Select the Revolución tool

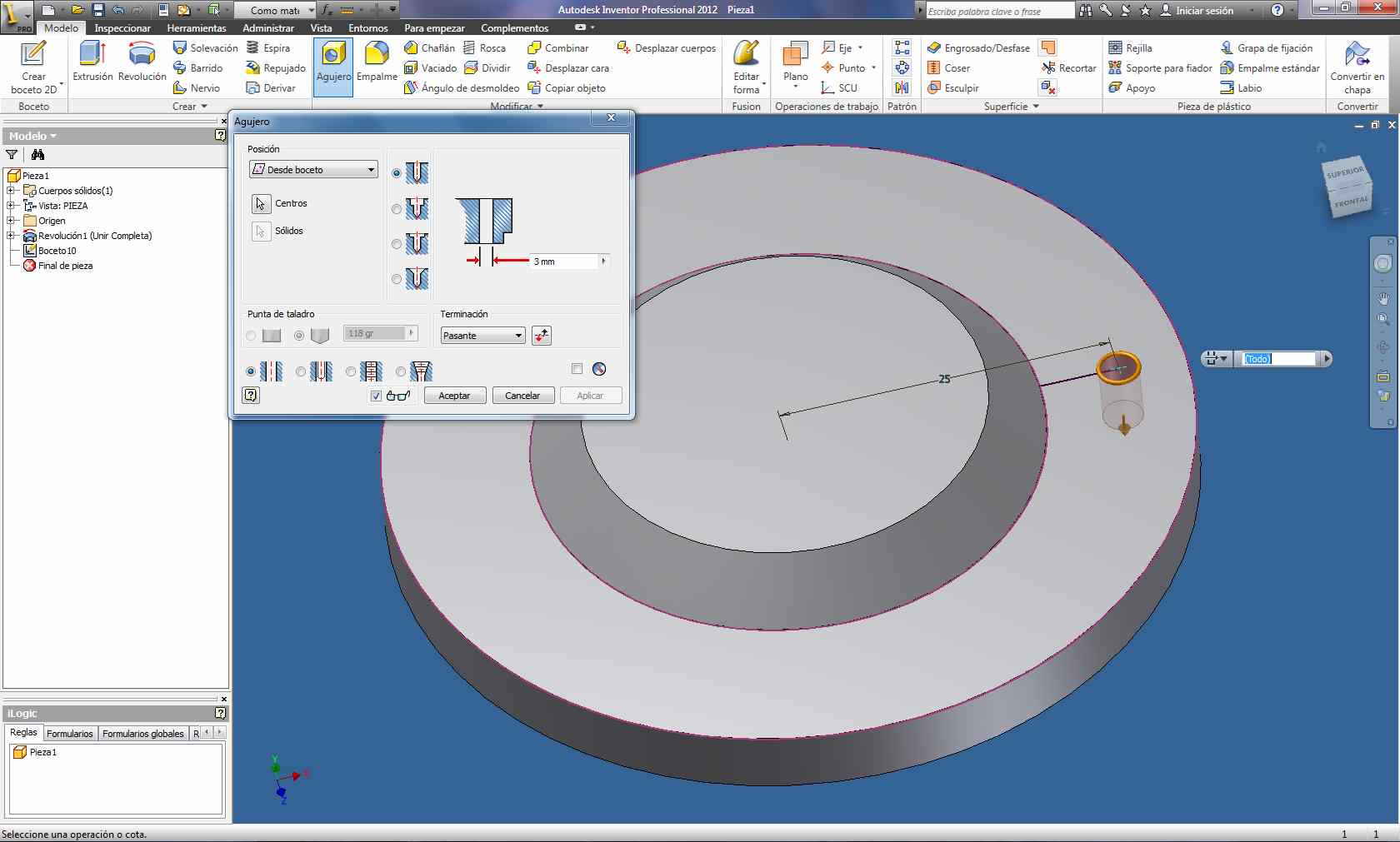(x=142, y=61)
